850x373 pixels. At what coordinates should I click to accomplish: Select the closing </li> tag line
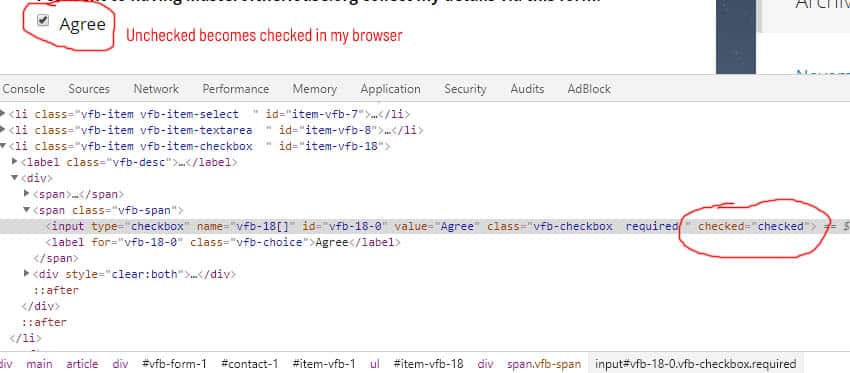pos(25,338)
